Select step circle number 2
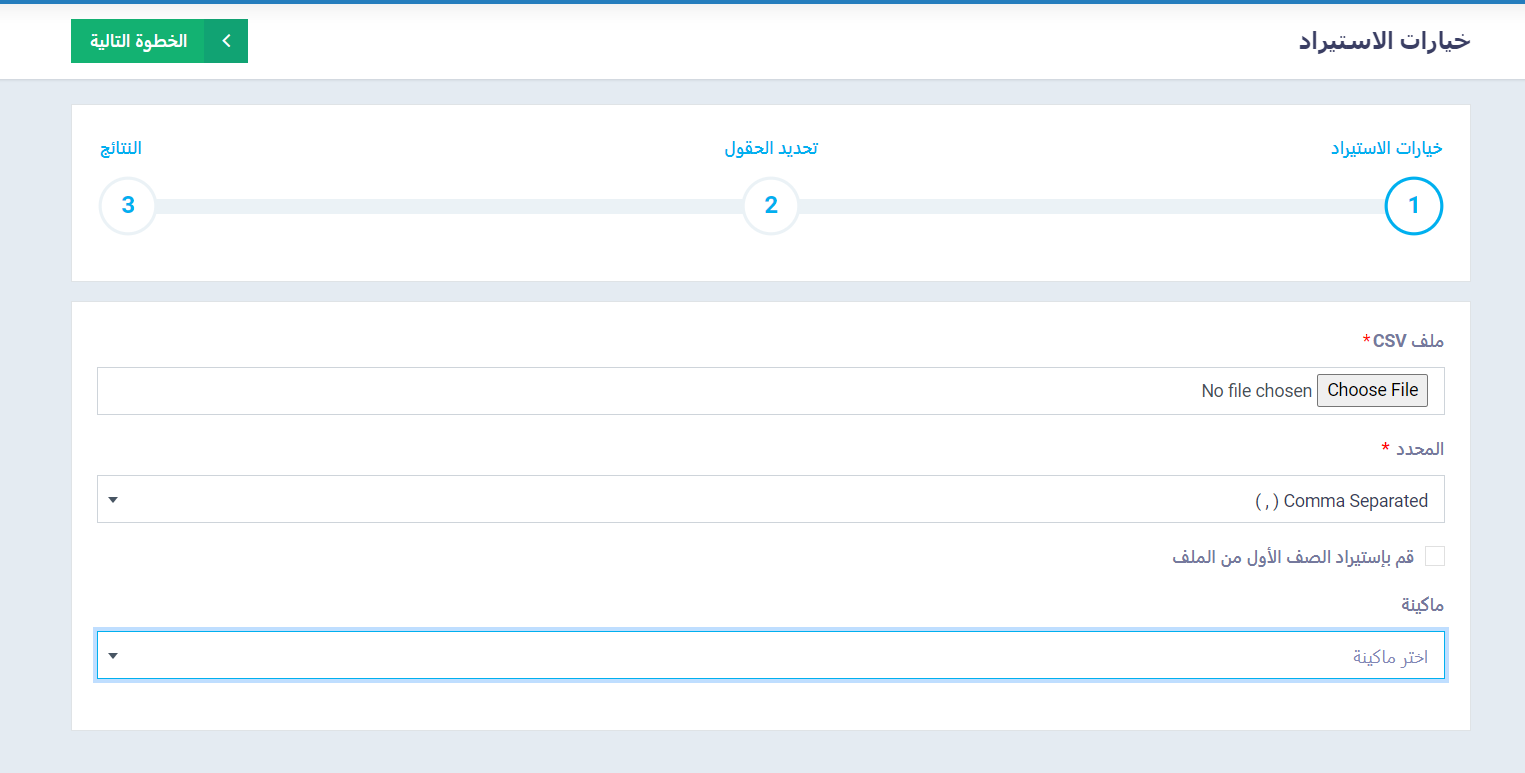 click(x=771, y=206)
